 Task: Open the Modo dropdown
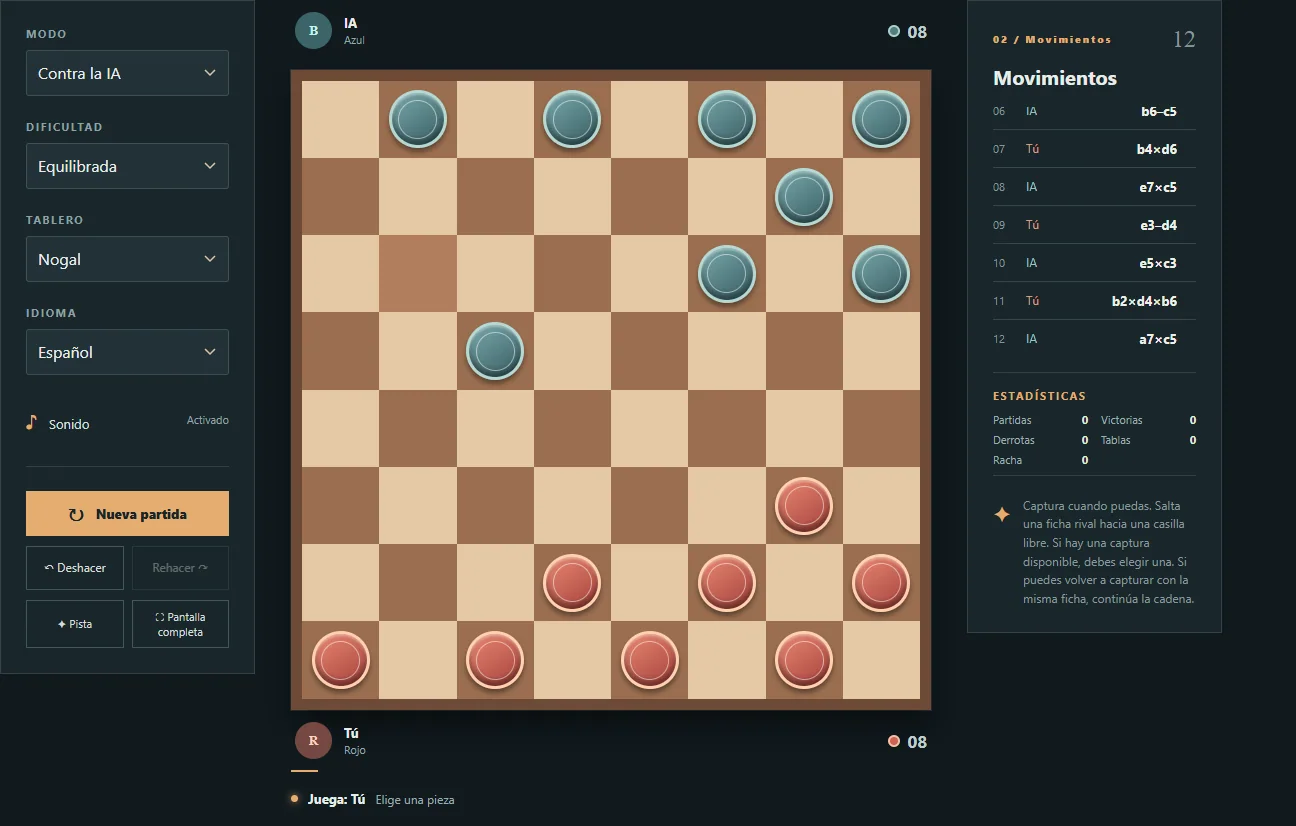coord(127,73)
